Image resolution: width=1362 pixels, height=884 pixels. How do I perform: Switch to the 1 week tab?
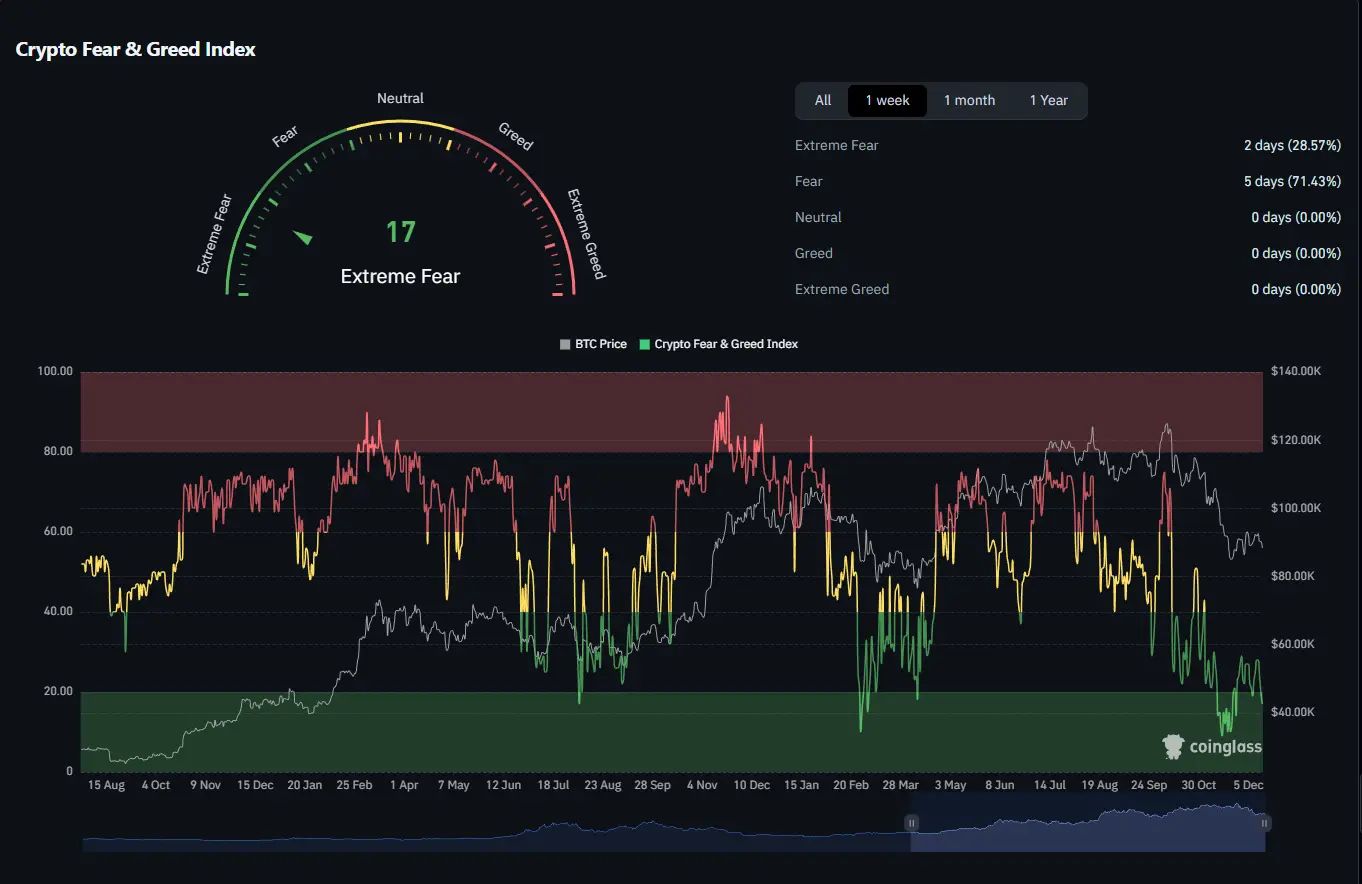[887, 100]
